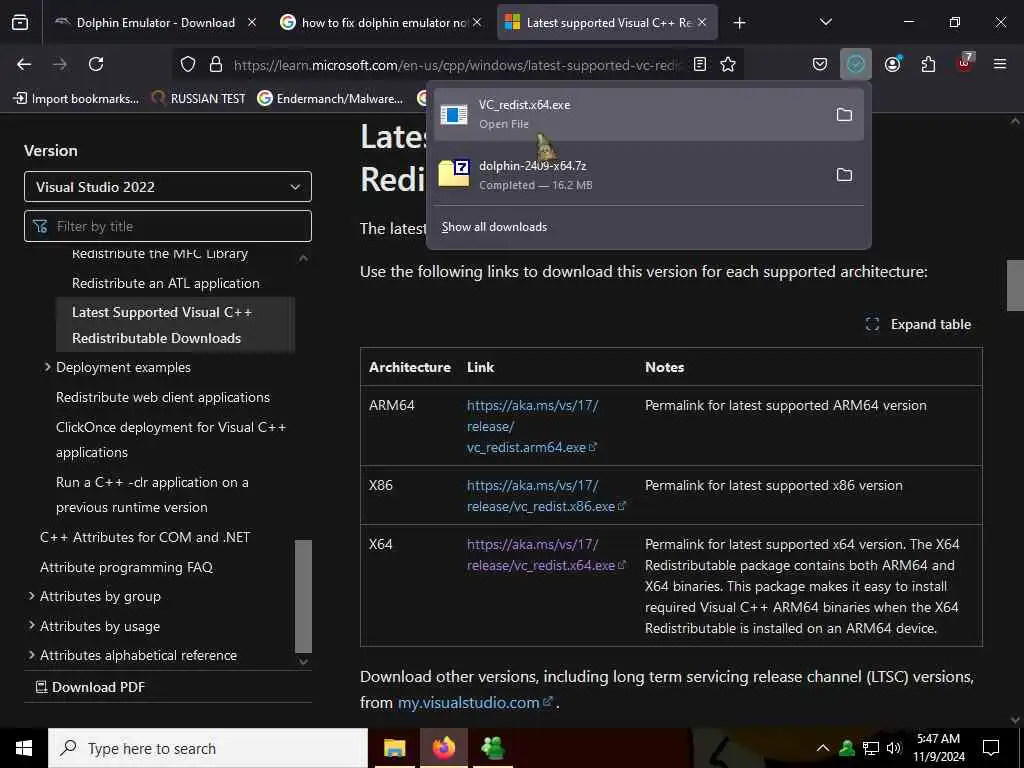
Task: Click Show all downloads
Action: (494, 227)
